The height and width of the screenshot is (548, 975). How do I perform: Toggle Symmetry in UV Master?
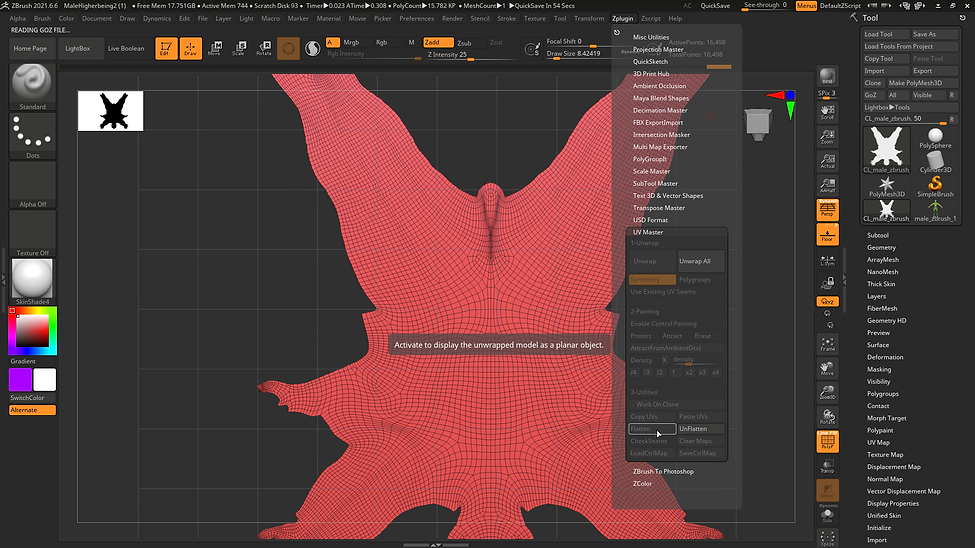(652, 279)
